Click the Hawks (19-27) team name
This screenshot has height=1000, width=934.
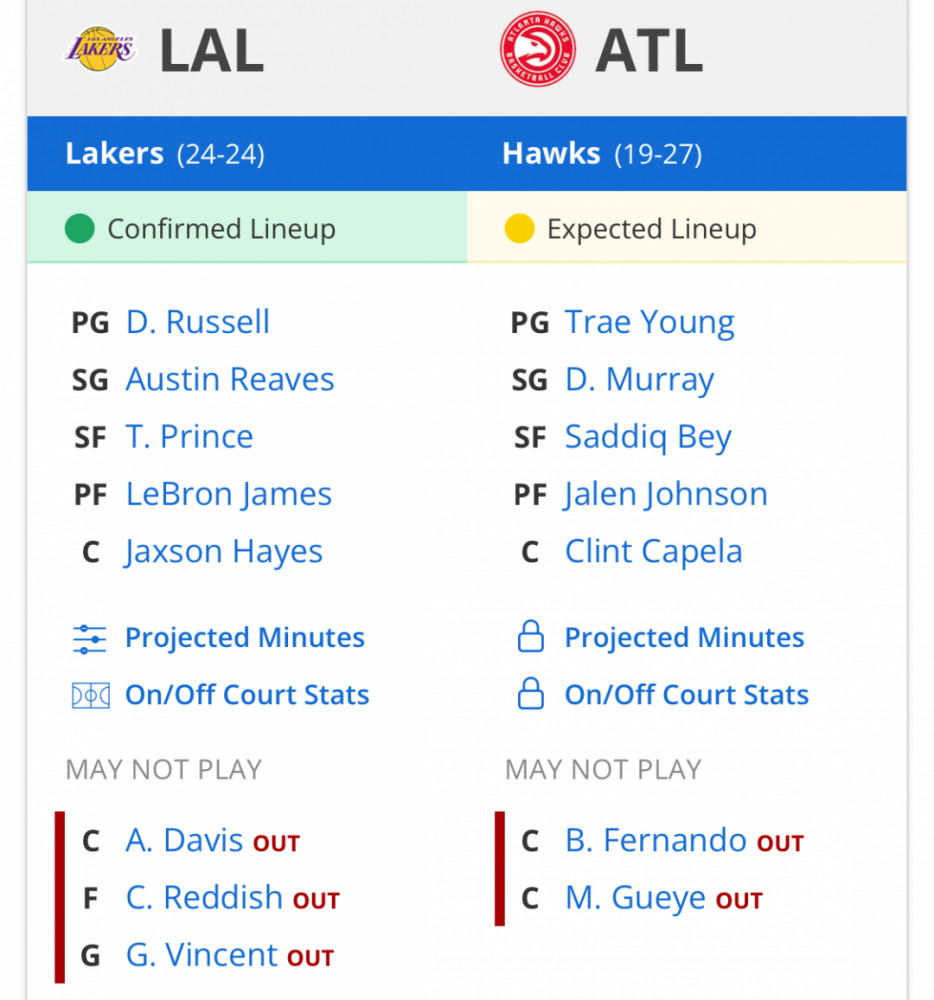pyautogui.click(x=602, y=154)
